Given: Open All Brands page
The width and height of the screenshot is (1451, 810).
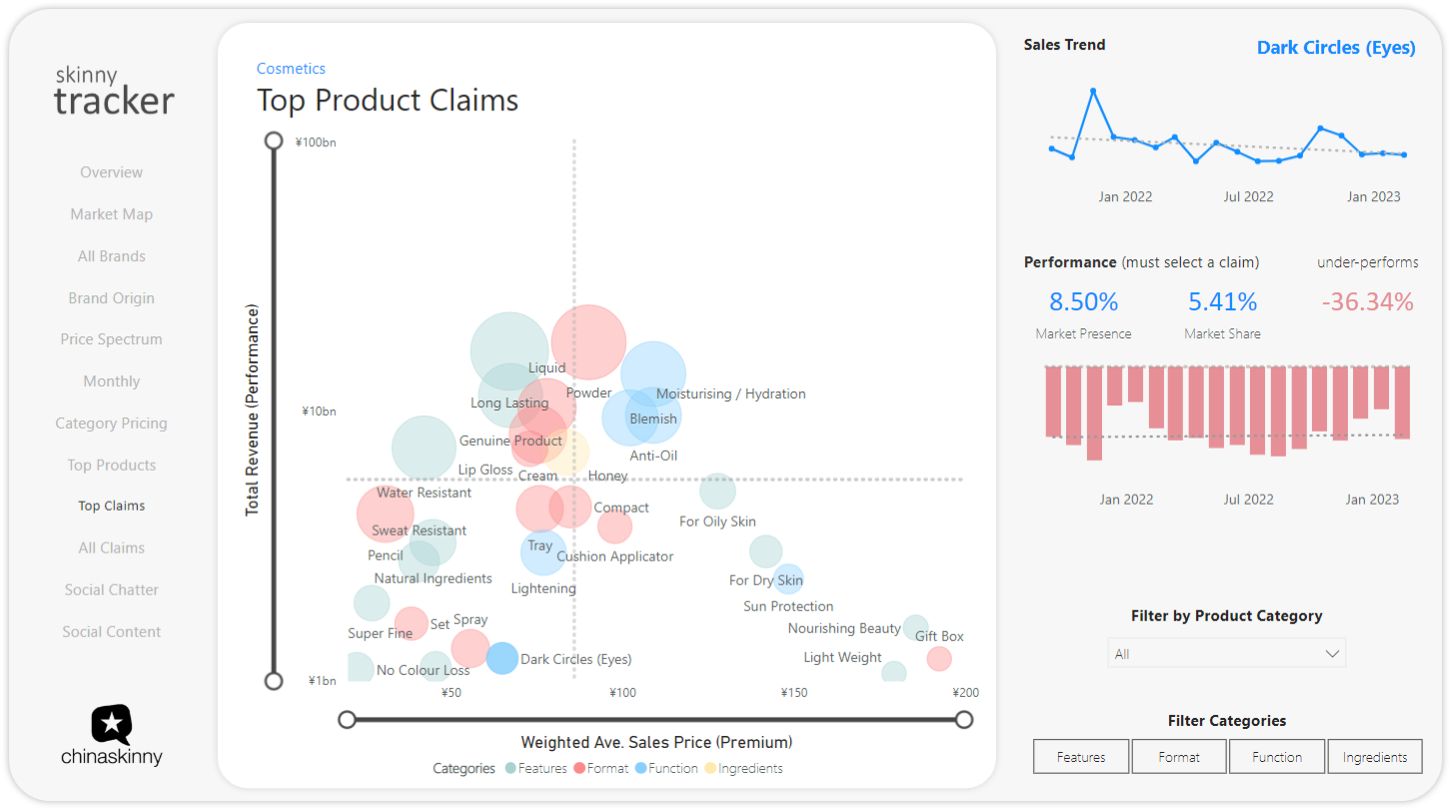Looking at the screenshot, I should pyautogui.click(x=111, y=256).
